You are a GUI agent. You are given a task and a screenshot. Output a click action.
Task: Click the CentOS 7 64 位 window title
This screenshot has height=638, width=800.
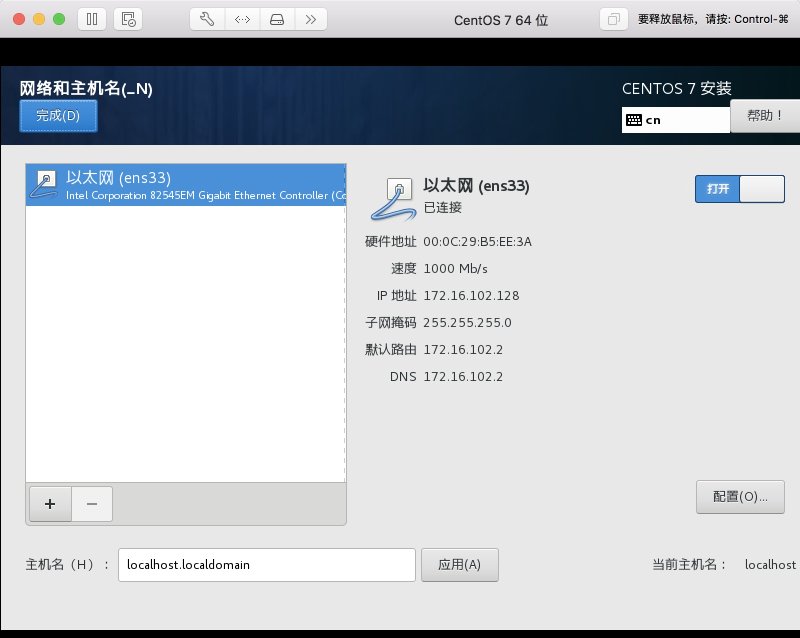tap(501, 20)
